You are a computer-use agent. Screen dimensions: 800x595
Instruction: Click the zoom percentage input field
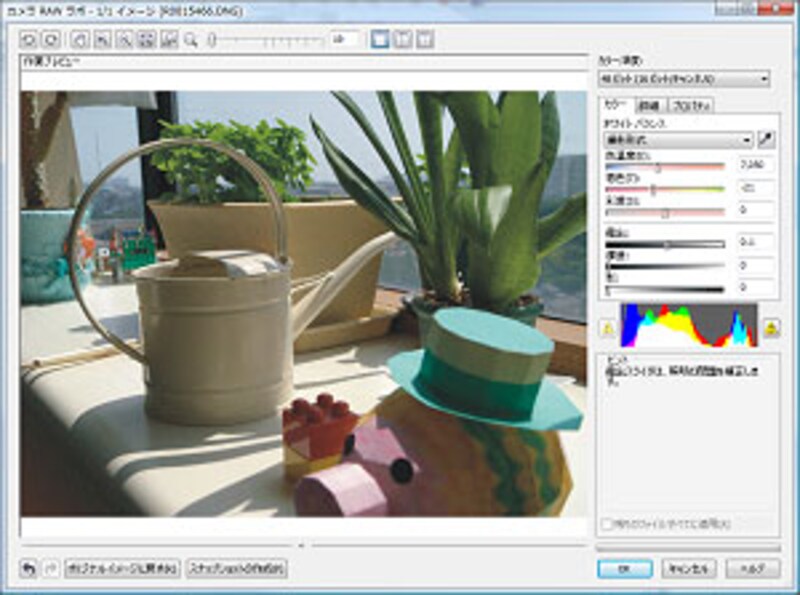(x=344, y=39)
